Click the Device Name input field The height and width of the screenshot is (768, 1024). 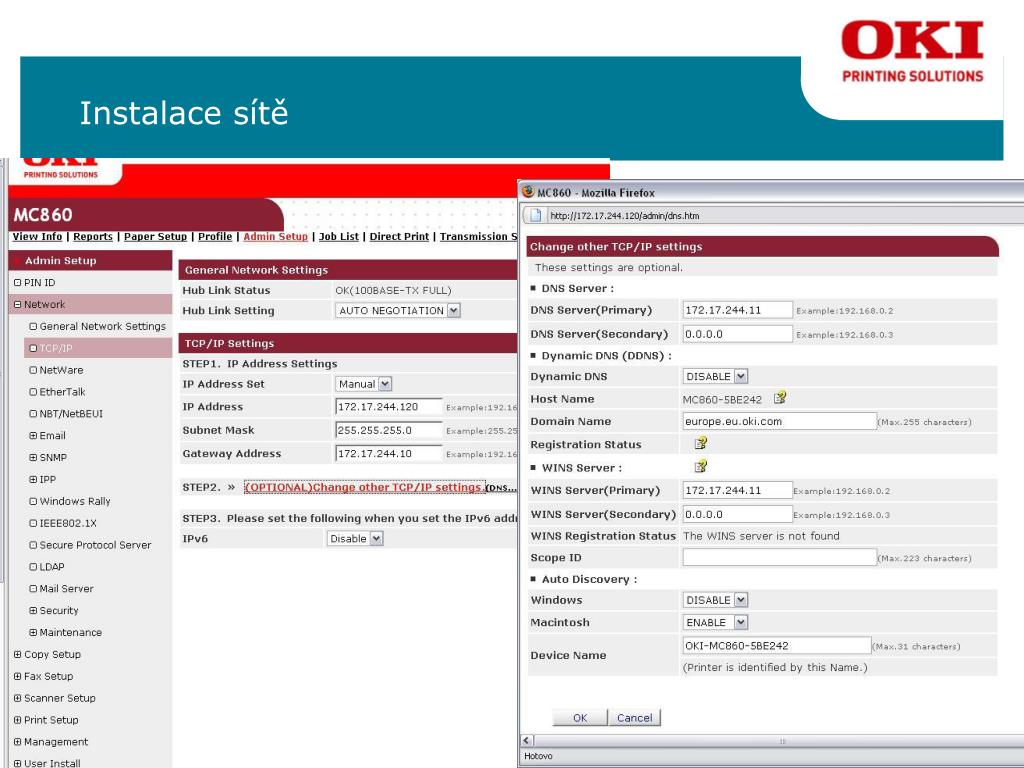click(777, 645)
